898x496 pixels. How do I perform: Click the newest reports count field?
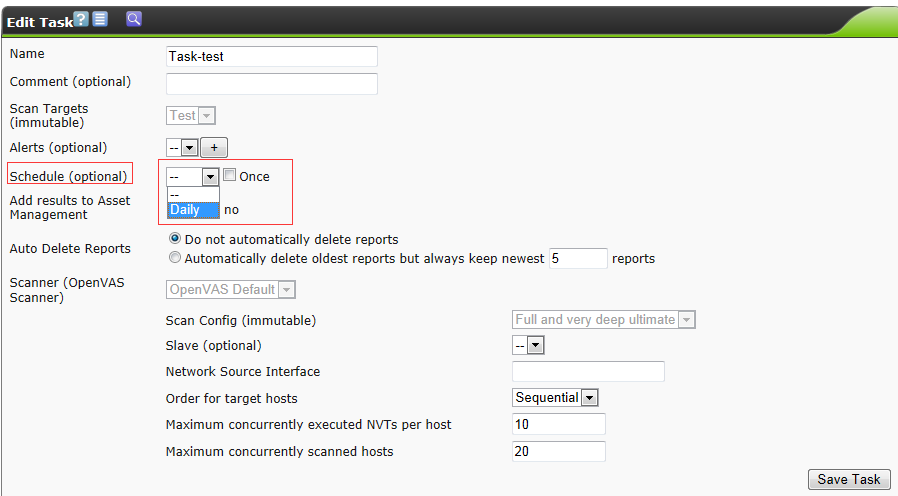click(x=578, y=258)
